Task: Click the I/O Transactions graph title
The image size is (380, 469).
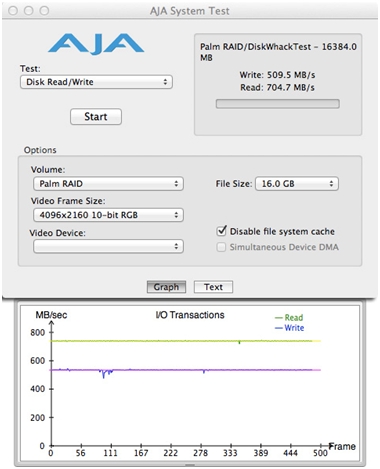Action: (x=190, y=315)
